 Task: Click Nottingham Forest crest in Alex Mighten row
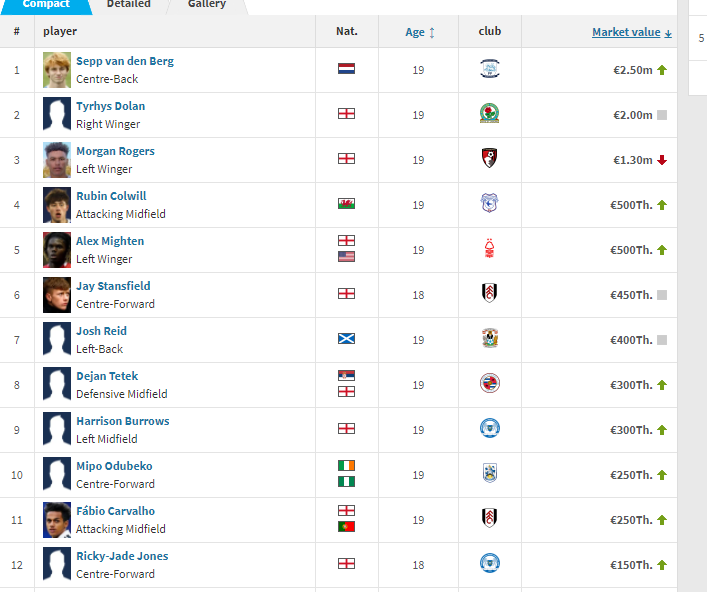490,248
